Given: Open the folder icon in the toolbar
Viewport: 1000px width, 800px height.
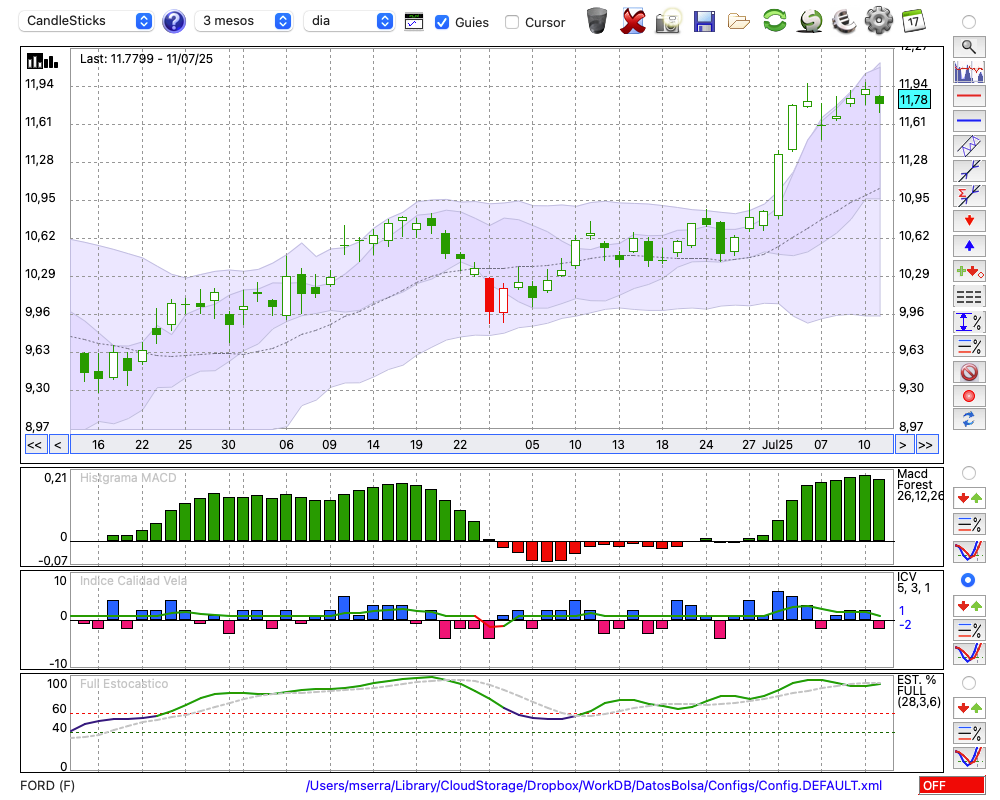Looking at the screenshot, I should coord(739,22).
